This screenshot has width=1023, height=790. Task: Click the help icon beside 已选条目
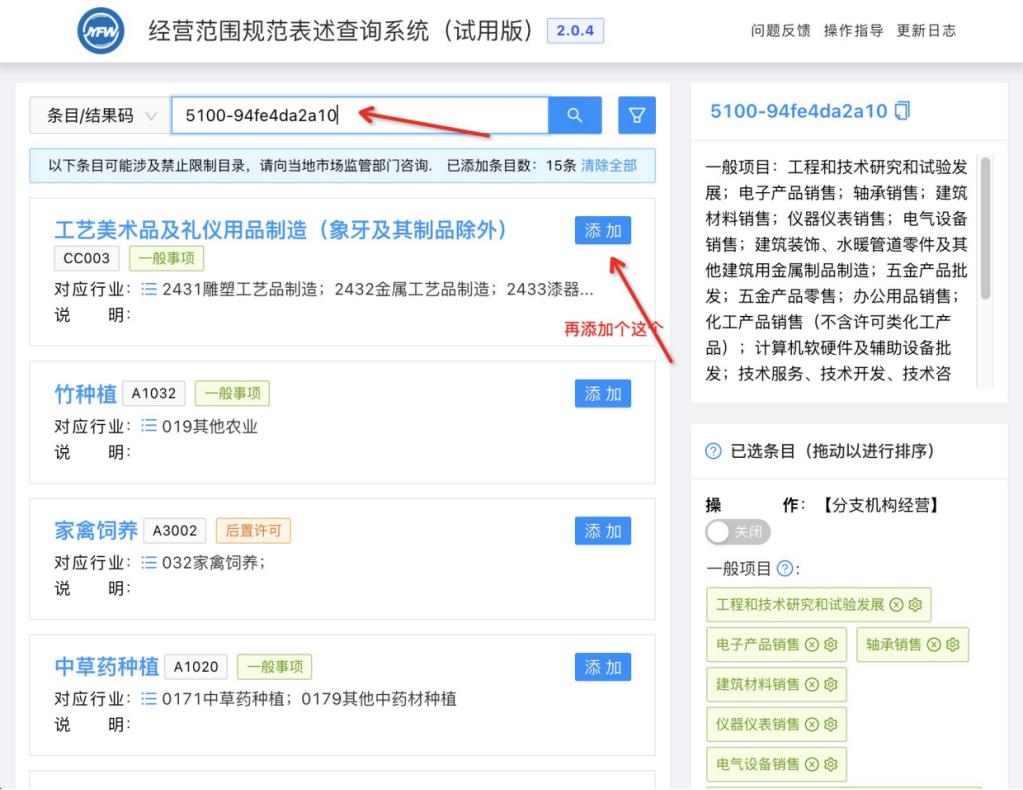click(x=713, y=451)
